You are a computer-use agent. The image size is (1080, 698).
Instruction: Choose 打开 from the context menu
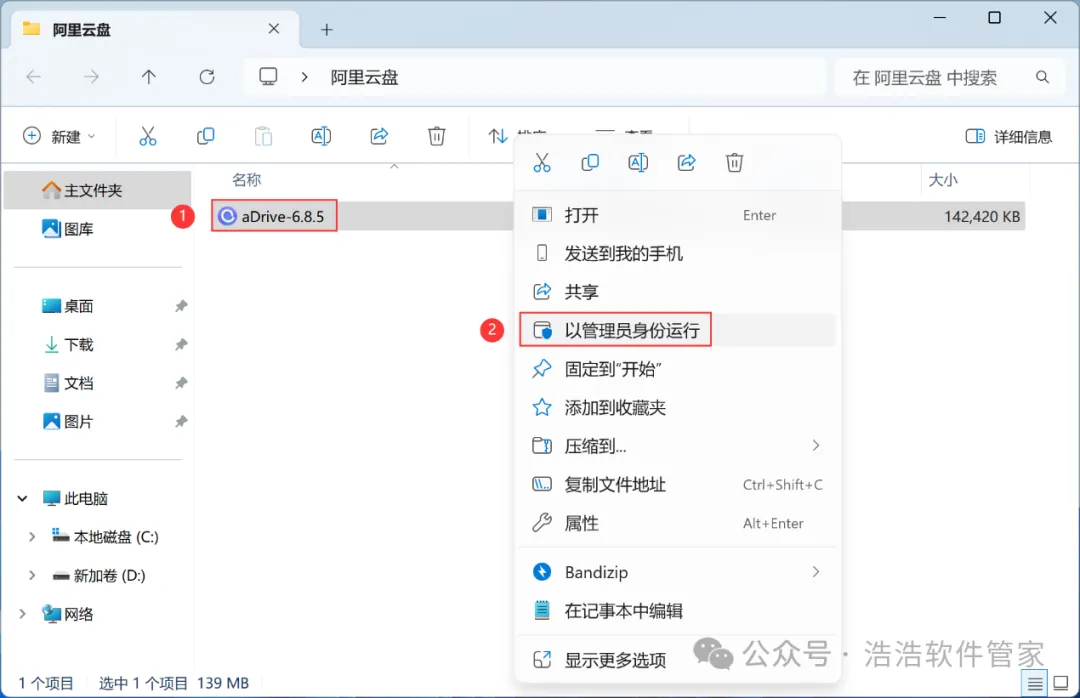[x=678, y=215]
